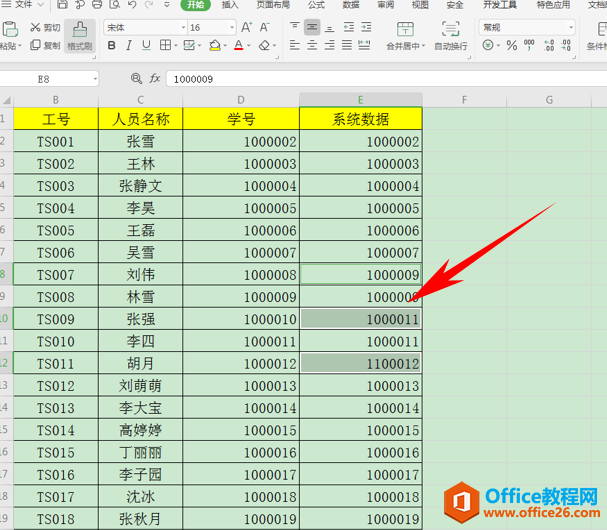607x530 pixels.
Task: Switch to the 页面布局 (Page Layout) tab
Action: (x=273, y=5)
